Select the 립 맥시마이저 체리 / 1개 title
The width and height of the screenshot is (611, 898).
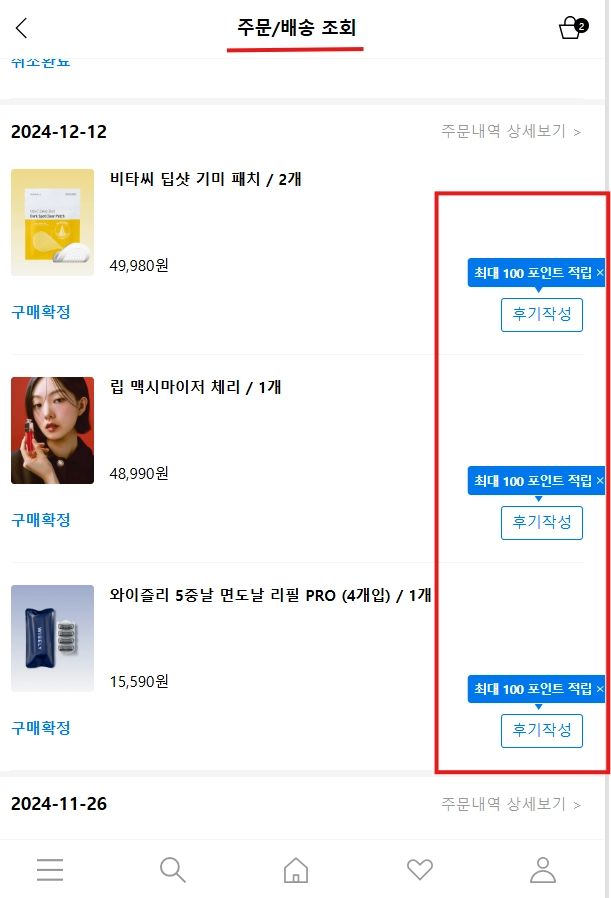(195, 387)
